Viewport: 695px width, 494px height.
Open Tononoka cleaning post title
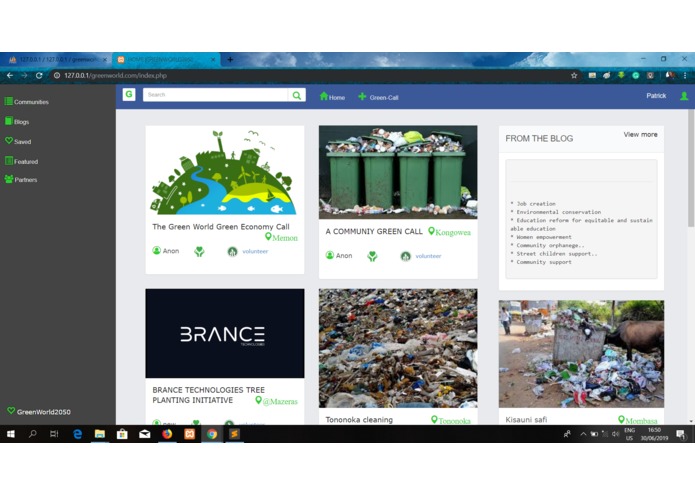359,420
